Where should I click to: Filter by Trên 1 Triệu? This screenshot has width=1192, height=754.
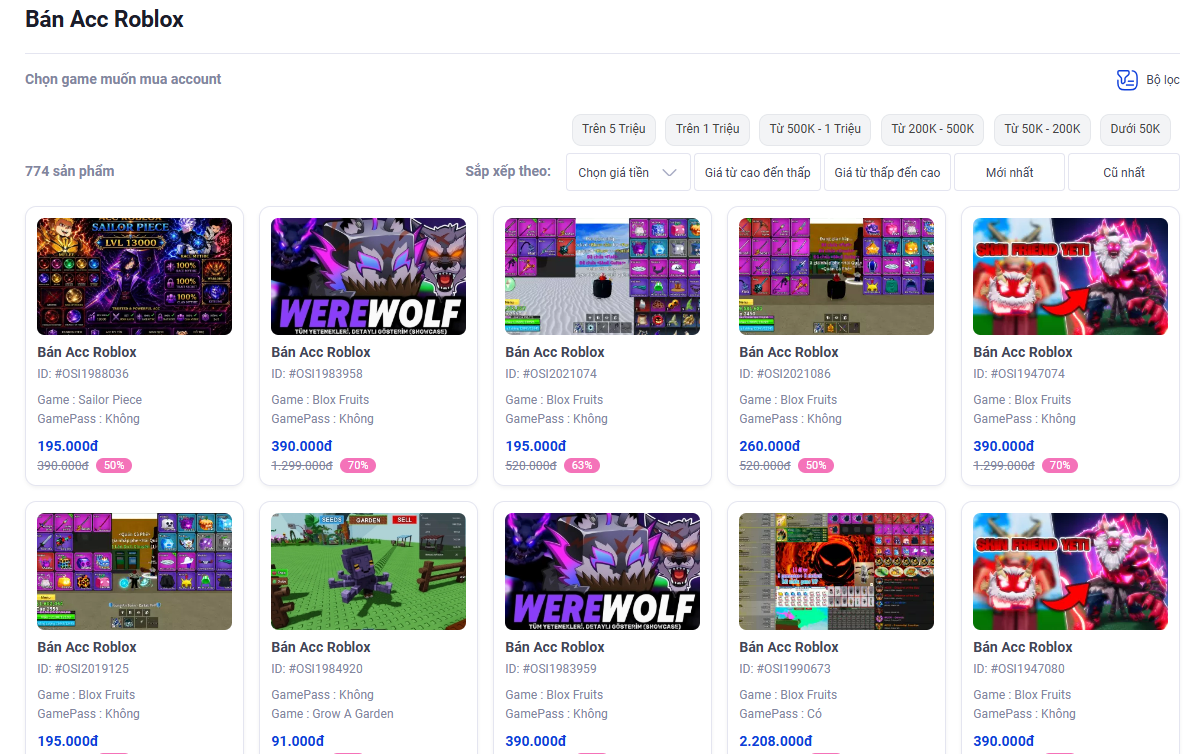[x=707, y=129]
